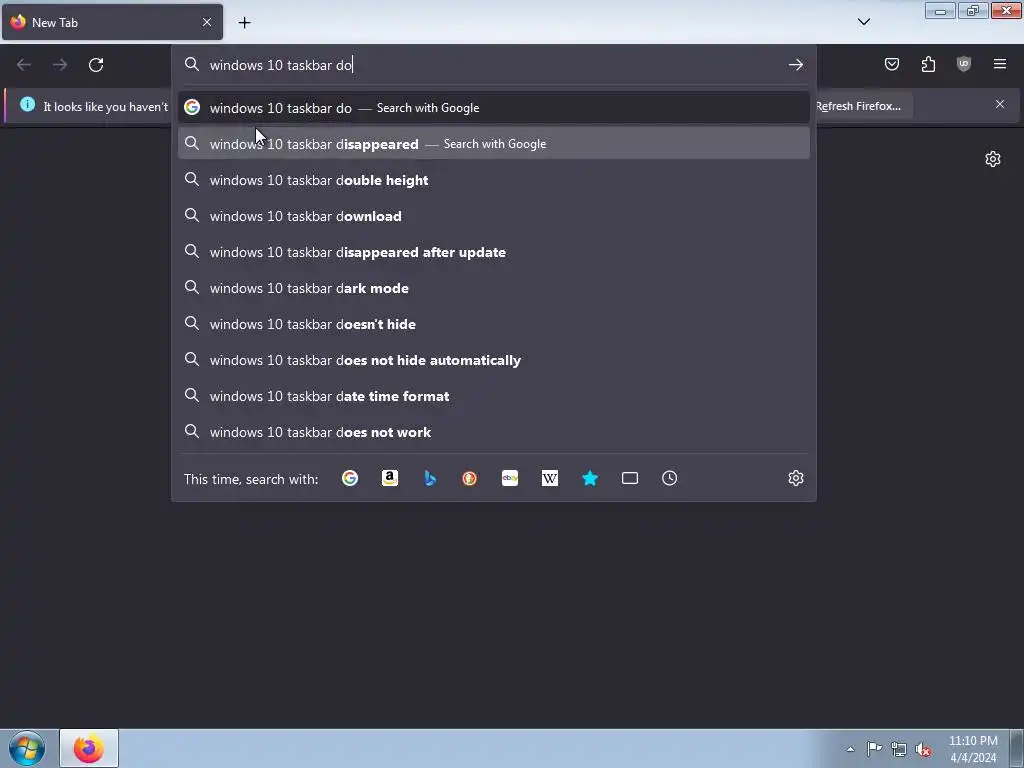Viewport: 1024px width, 768px height.
Task: Search bookmarks with the star icon
Action: click(x=590, y=479)
